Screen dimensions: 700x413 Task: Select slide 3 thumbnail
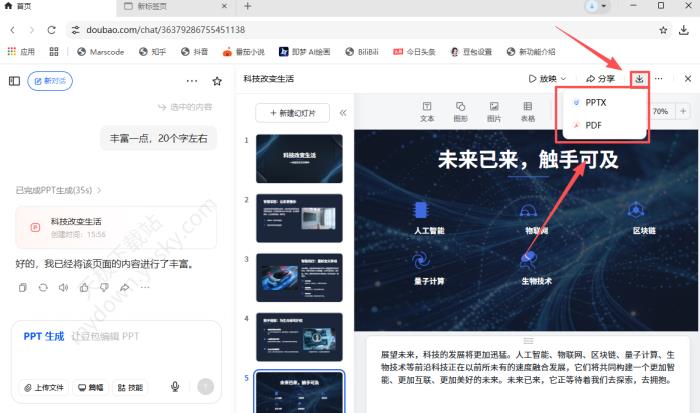[299, 277]
